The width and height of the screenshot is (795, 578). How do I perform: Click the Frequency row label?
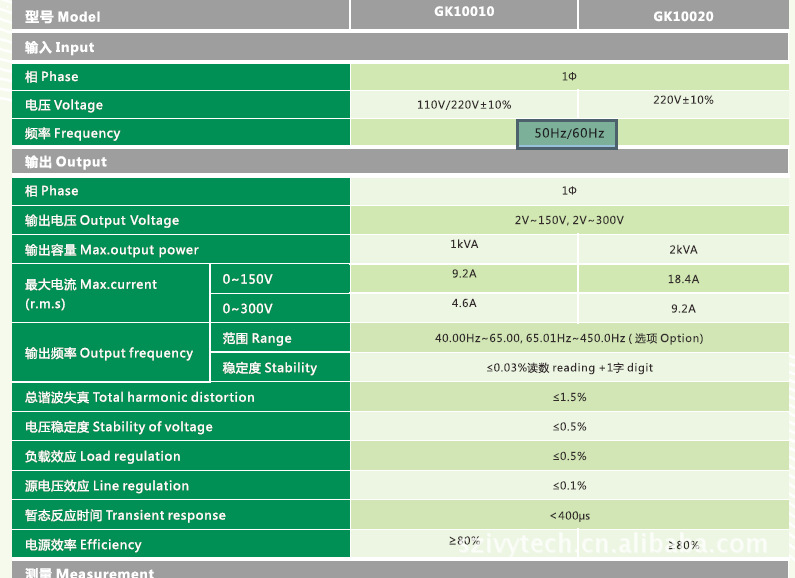click(x=72, y=134)
